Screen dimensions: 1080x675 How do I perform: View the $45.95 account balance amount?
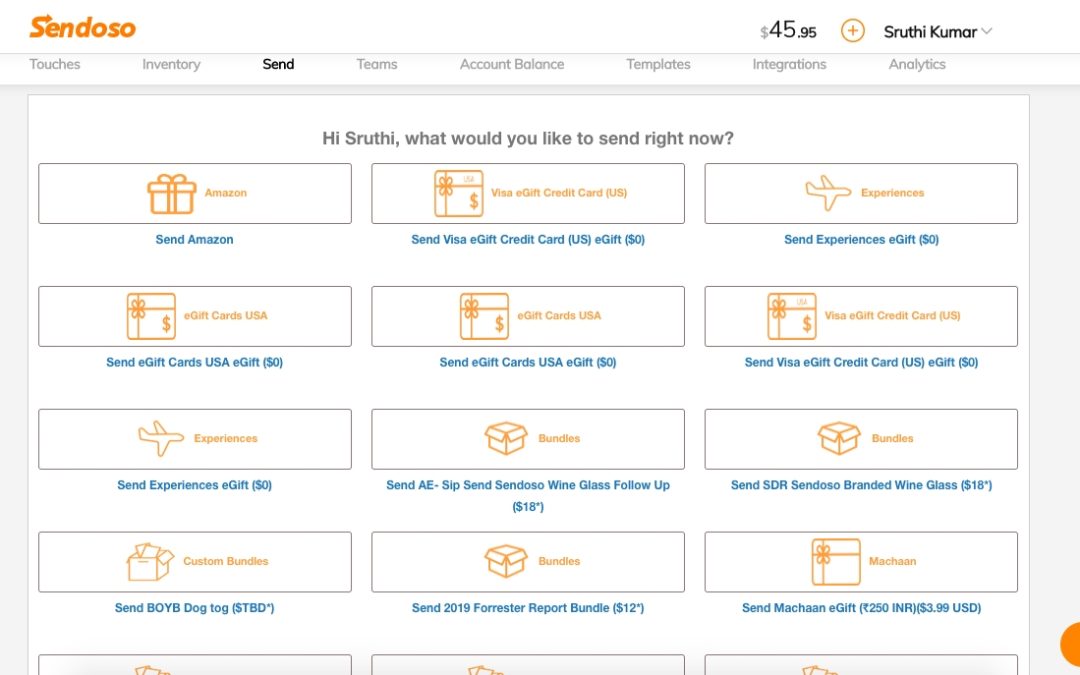point(788,30)
